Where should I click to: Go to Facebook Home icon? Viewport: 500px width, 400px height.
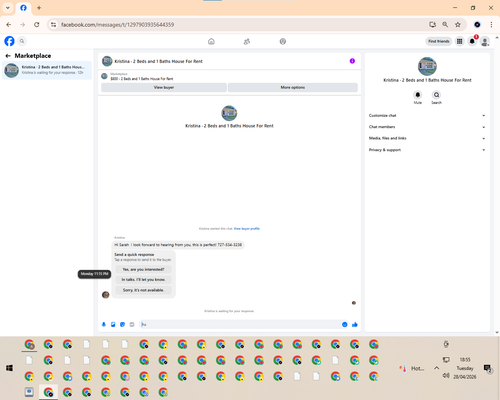211,41
